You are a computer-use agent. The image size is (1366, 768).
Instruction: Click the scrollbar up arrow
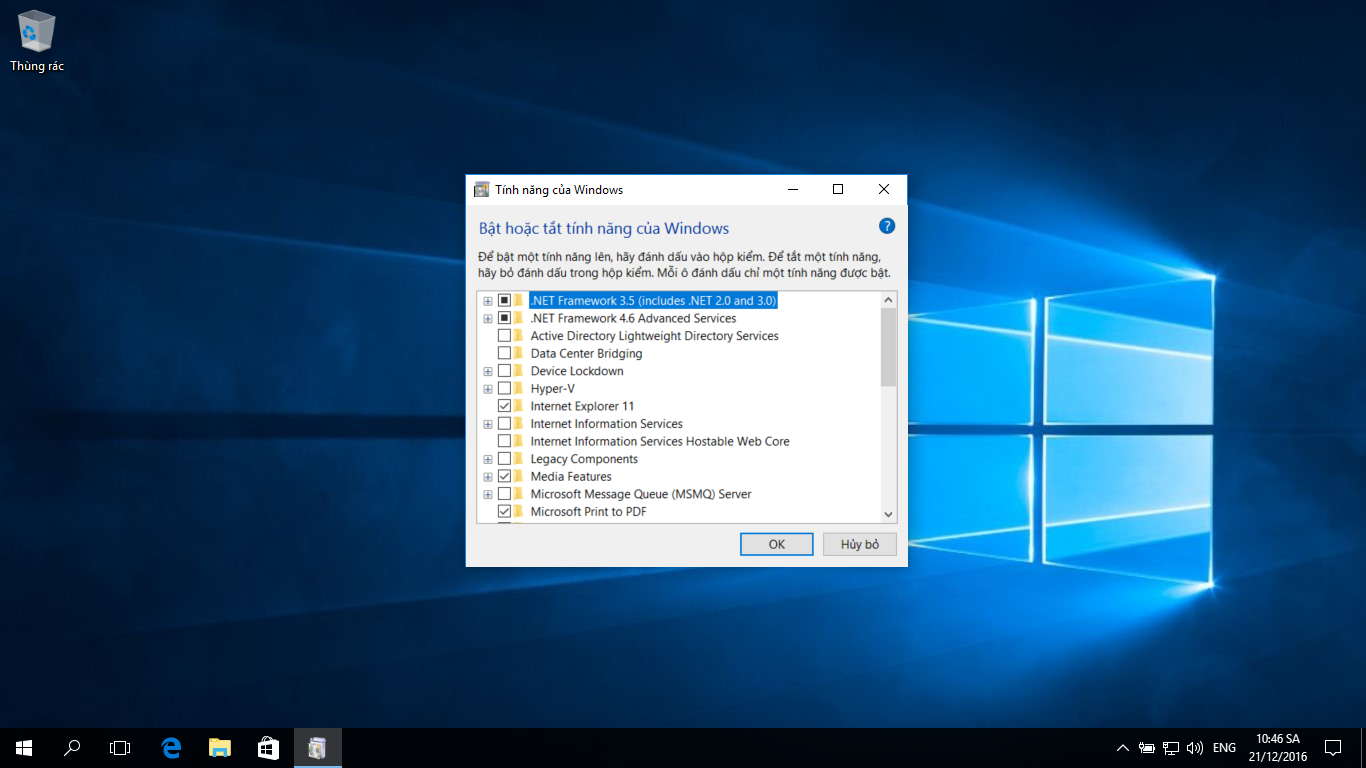889,300
